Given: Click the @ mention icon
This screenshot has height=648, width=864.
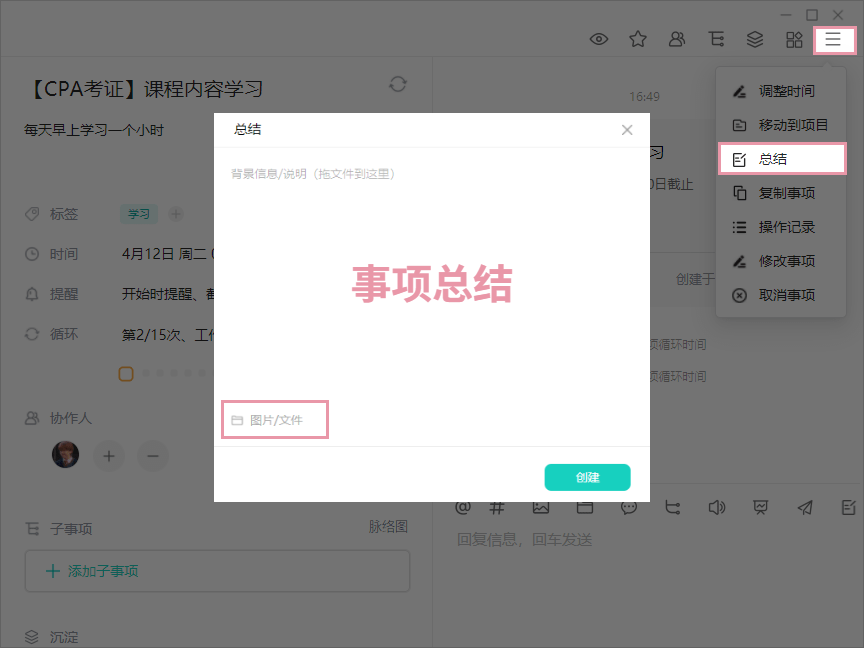Looking at the screenshot, I should (463, 507).
